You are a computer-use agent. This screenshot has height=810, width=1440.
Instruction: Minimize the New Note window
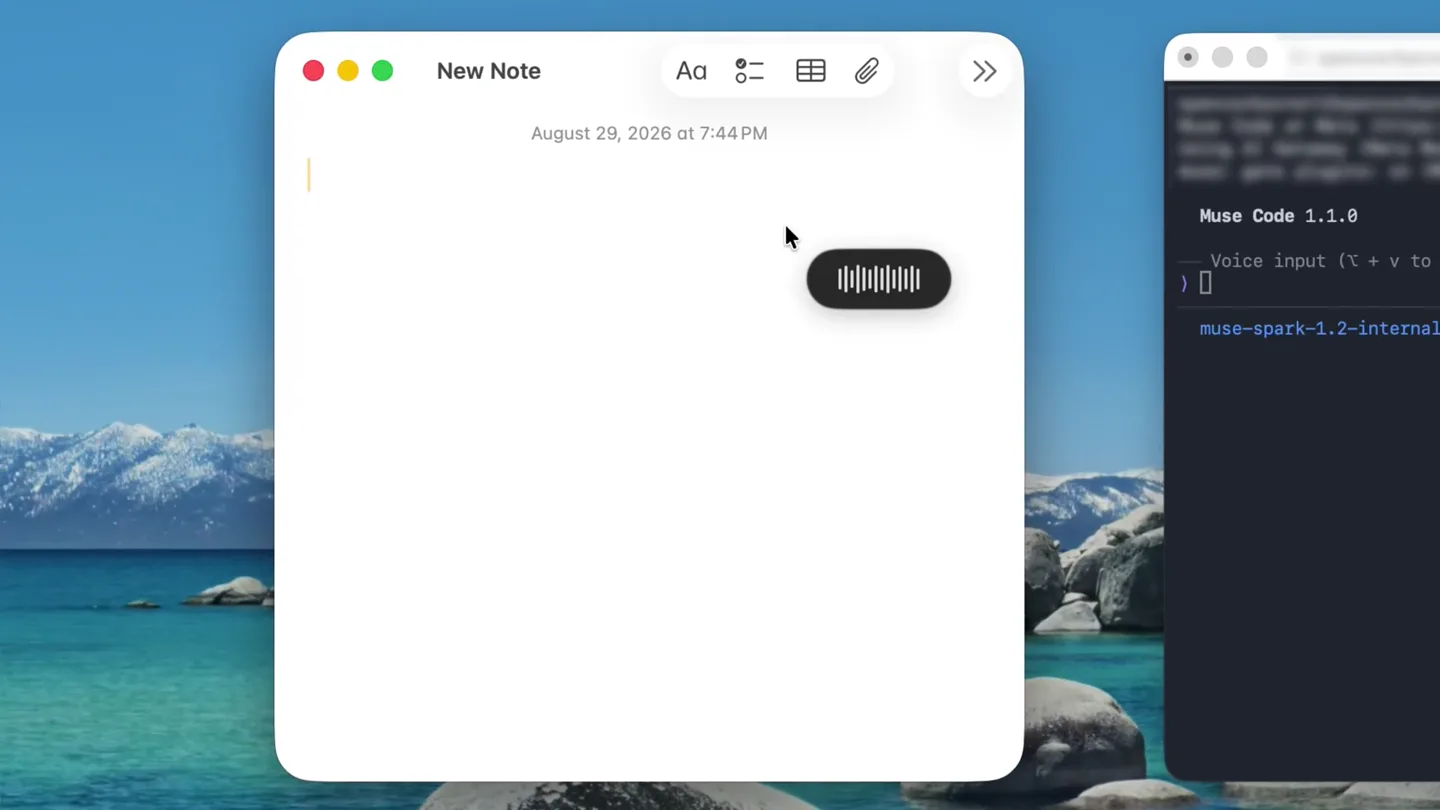(348, 71)
